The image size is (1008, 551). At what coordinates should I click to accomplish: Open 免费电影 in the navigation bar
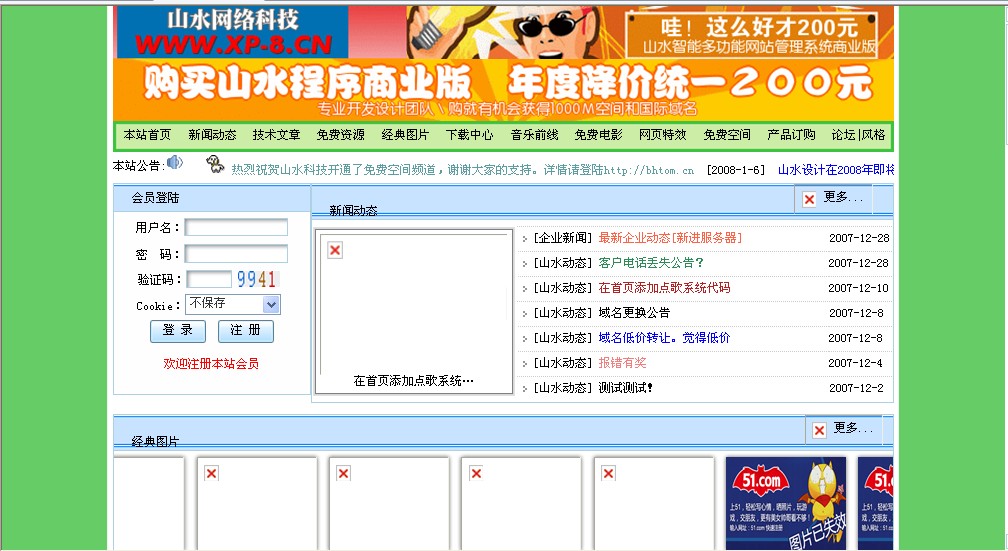click(x=598, y=134)
